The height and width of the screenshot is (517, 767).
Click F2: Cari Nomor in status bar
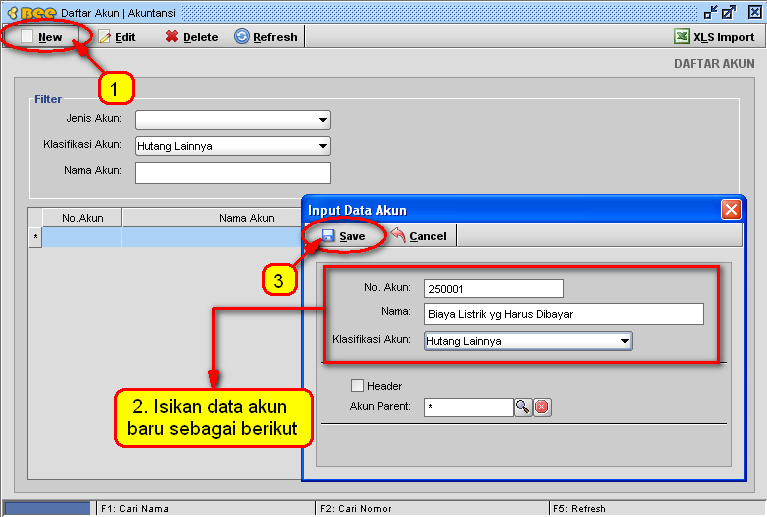coord(356,509)
